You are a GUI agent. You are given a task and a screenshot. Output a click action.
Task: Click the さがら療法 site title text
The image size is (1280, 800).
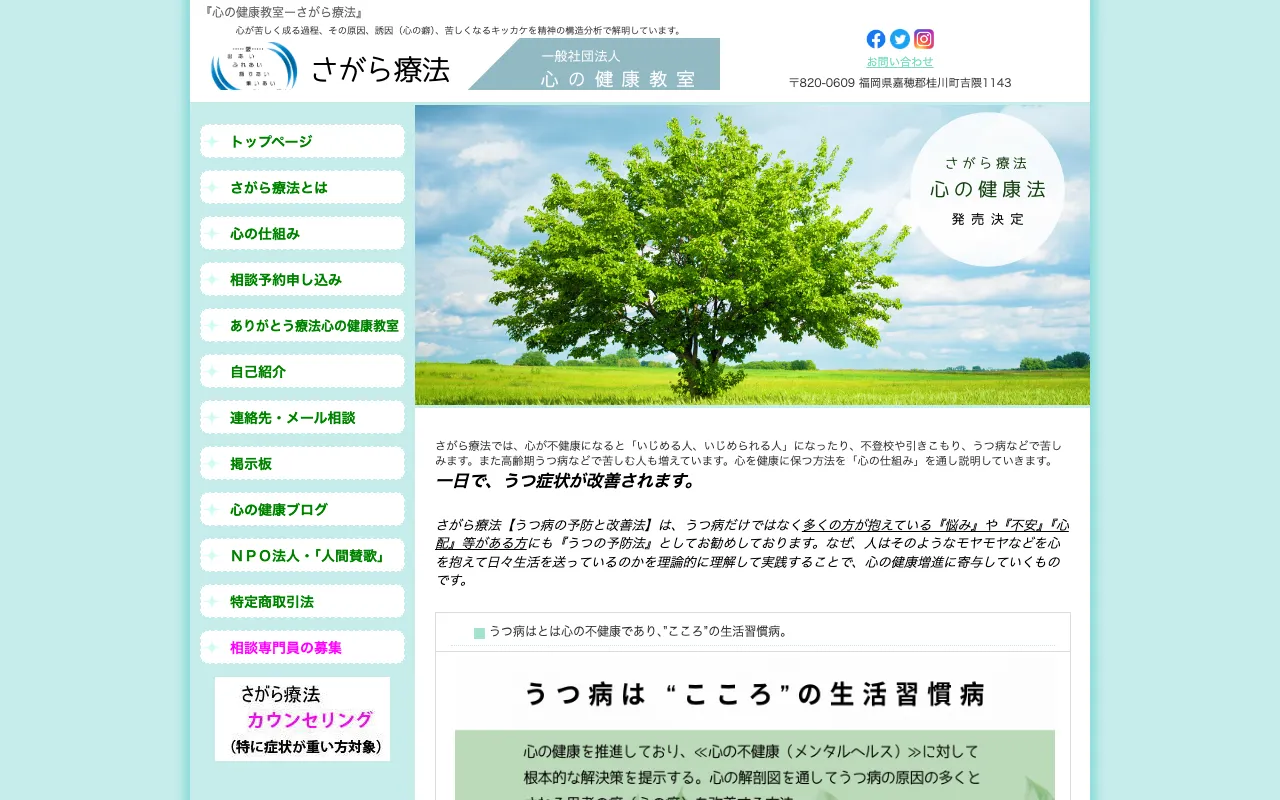tap(380, 69)
